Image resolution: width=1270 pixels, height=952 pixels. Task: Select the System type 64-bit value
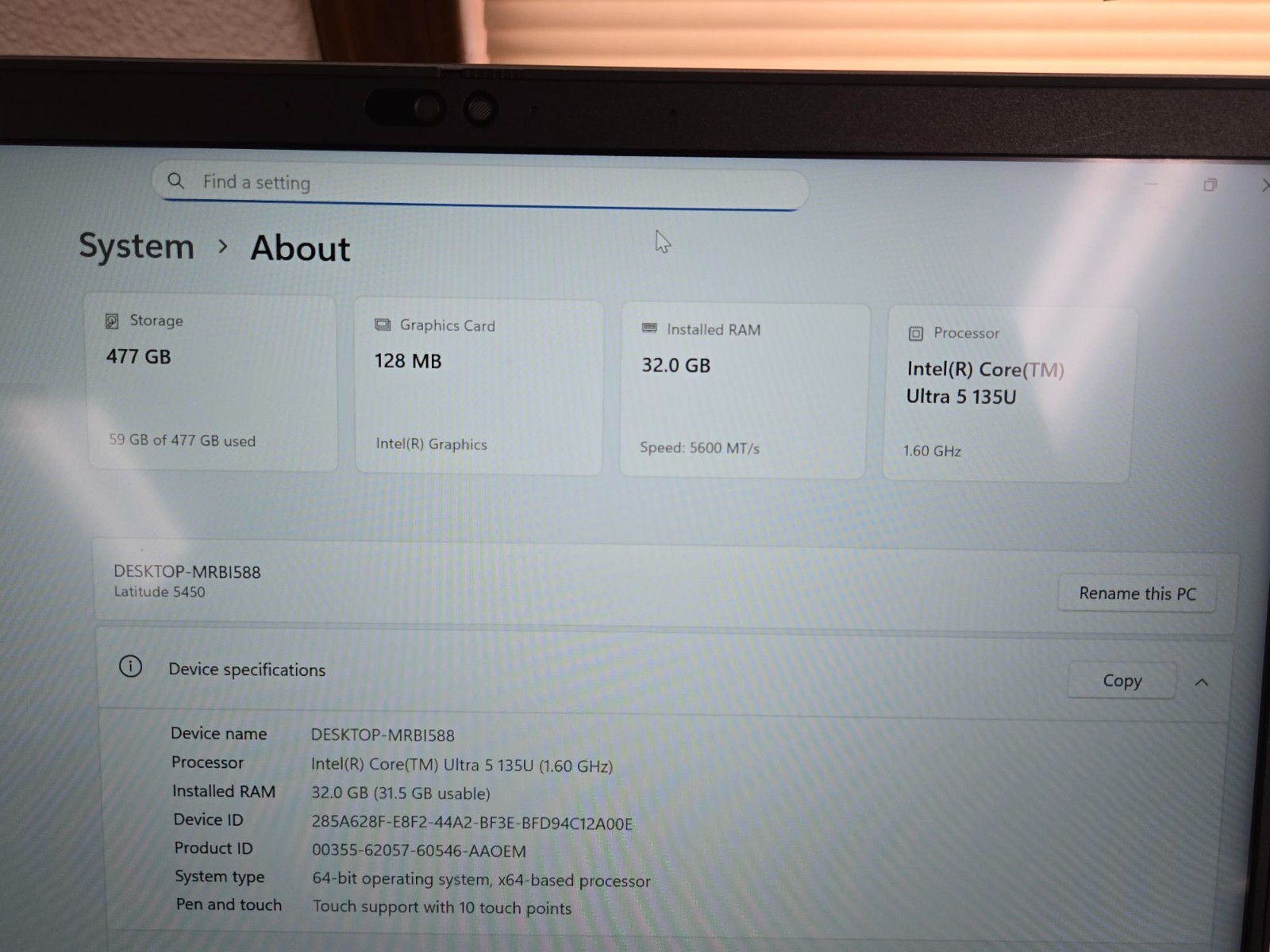coord(481,880)
